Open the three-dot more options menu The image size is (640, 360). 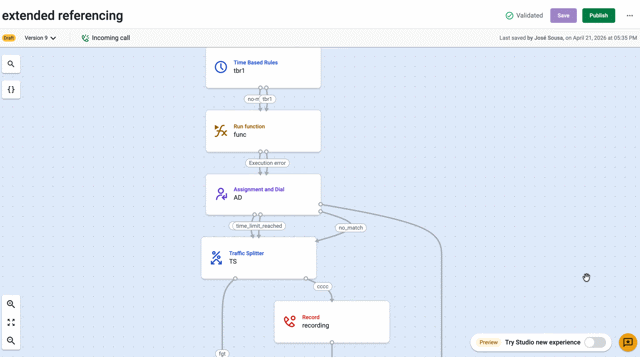(629, 16)
